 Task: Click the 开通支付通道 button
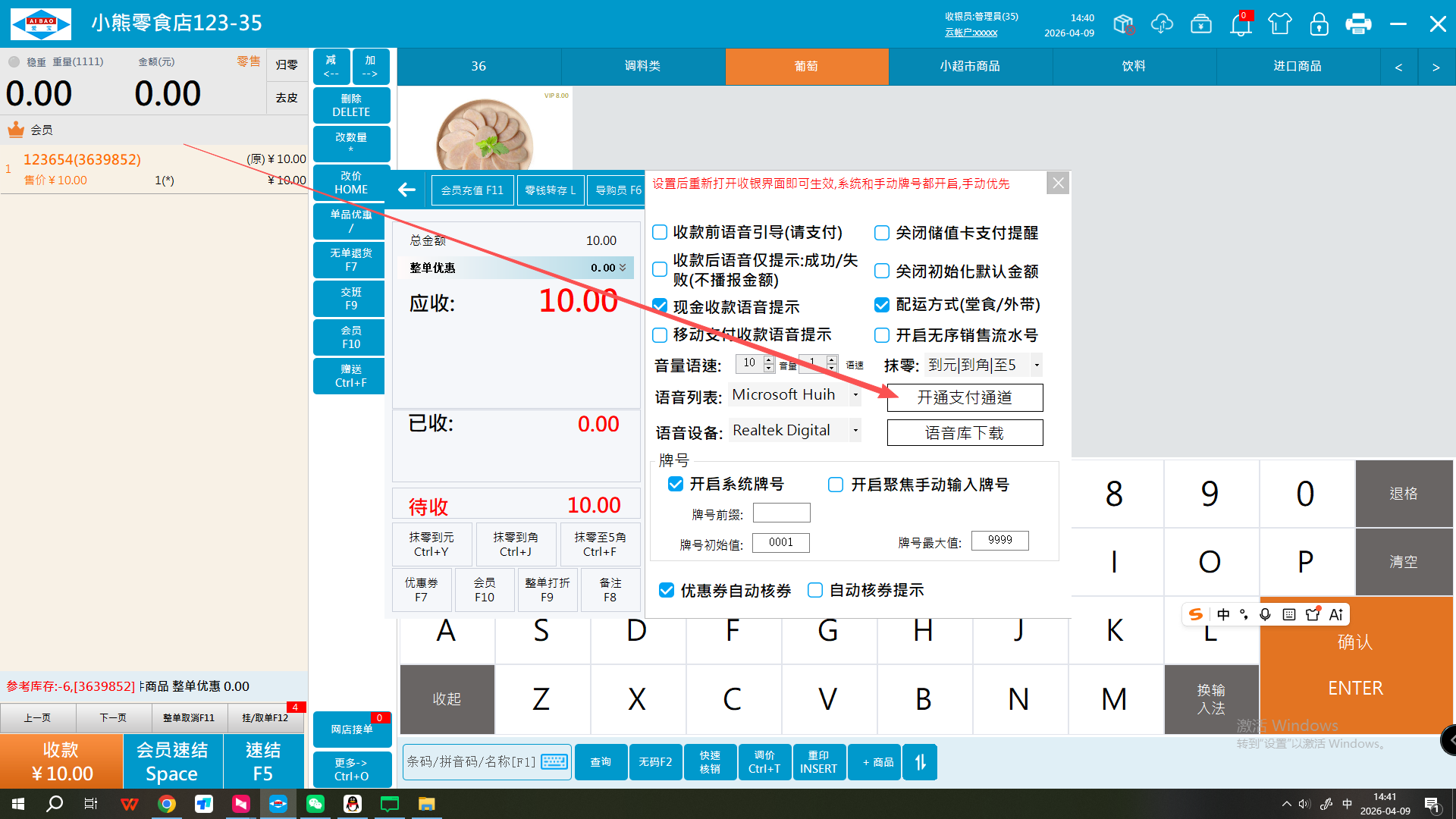click(x=965, y=397)
